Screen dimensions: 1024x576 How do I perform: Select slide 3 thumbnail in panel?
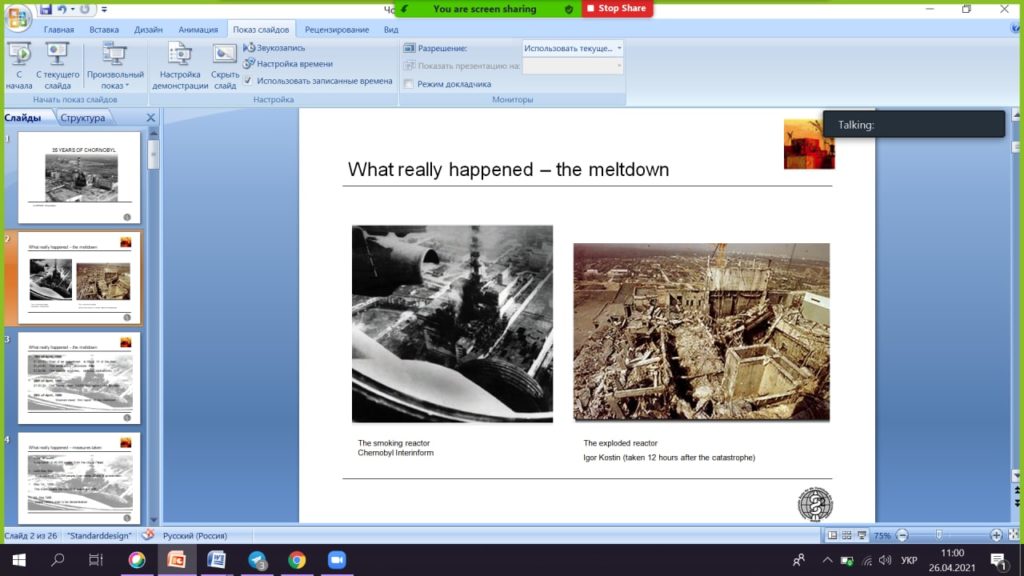click(x=79, y=378)
